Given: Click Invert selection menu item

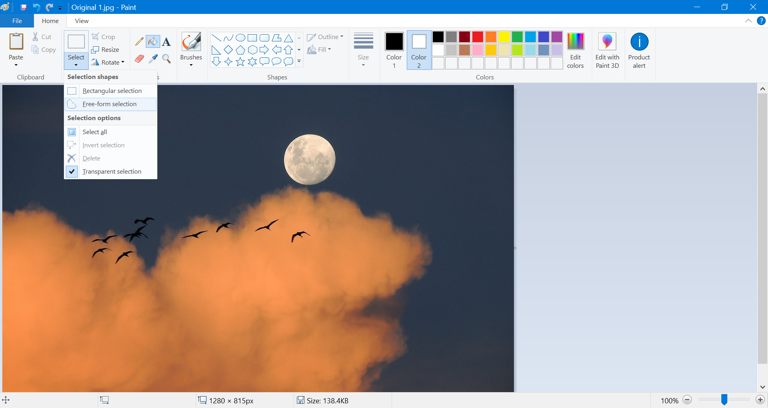Looking at the screenshot, I should (111, 145).
